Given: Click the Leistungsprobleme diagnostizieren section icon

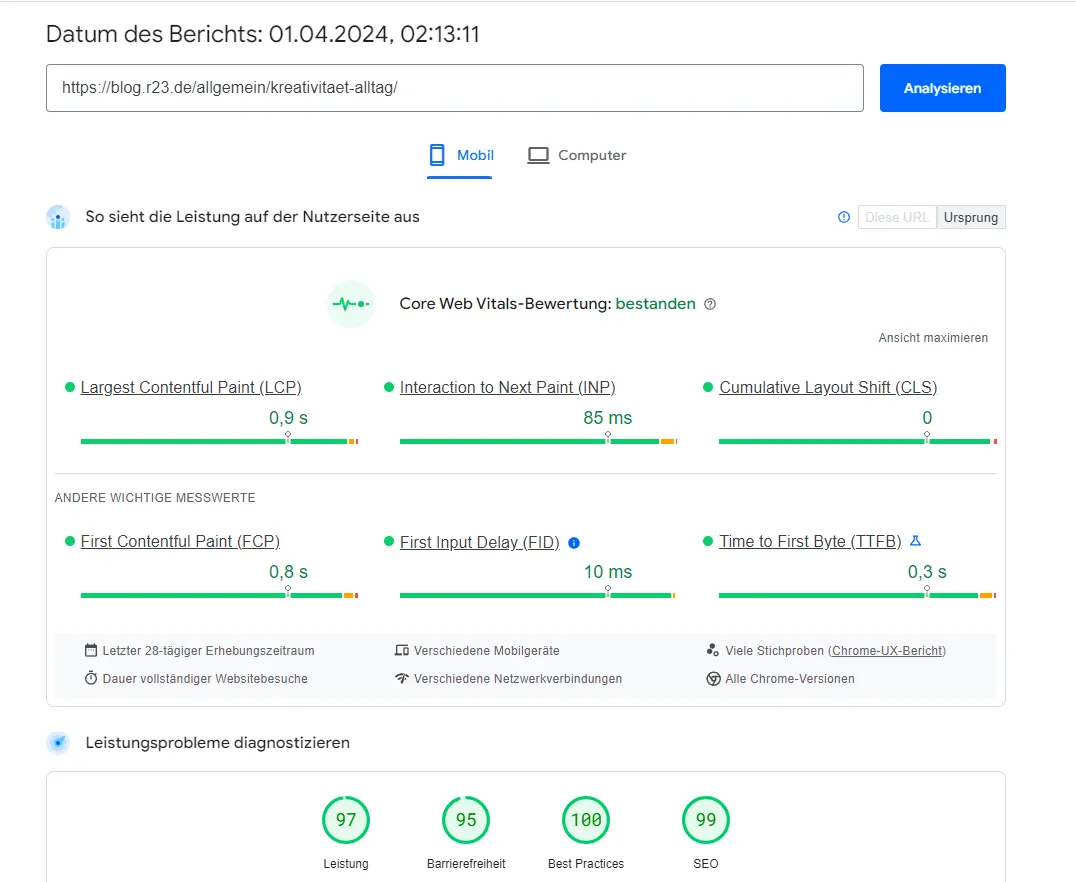Looking at the screenshot, I should pos(58,743).
